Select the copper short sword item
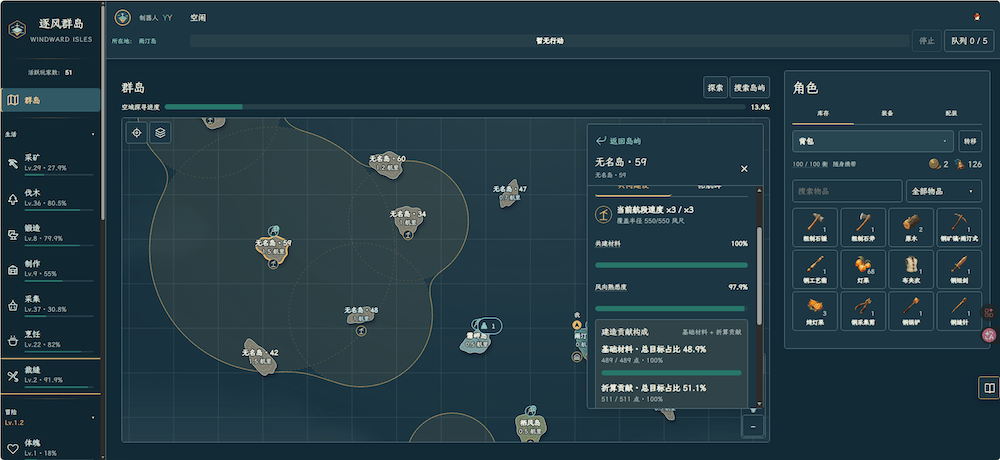The width and height of the screenshot is (1000, 460). (x=959, y=269)
